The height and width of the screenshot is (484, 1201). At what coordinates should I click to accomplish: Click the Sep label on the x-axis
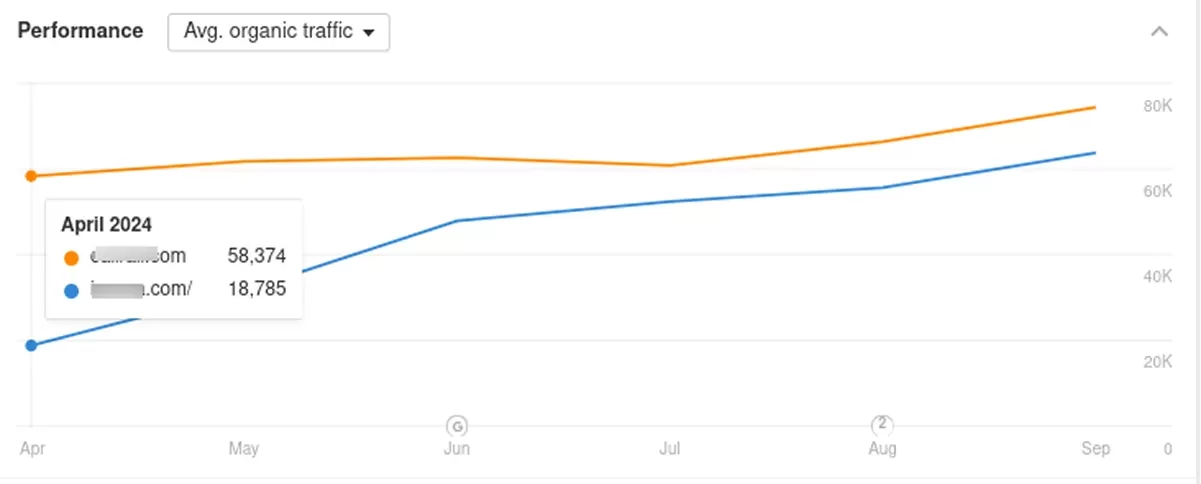pos(1095,449)
